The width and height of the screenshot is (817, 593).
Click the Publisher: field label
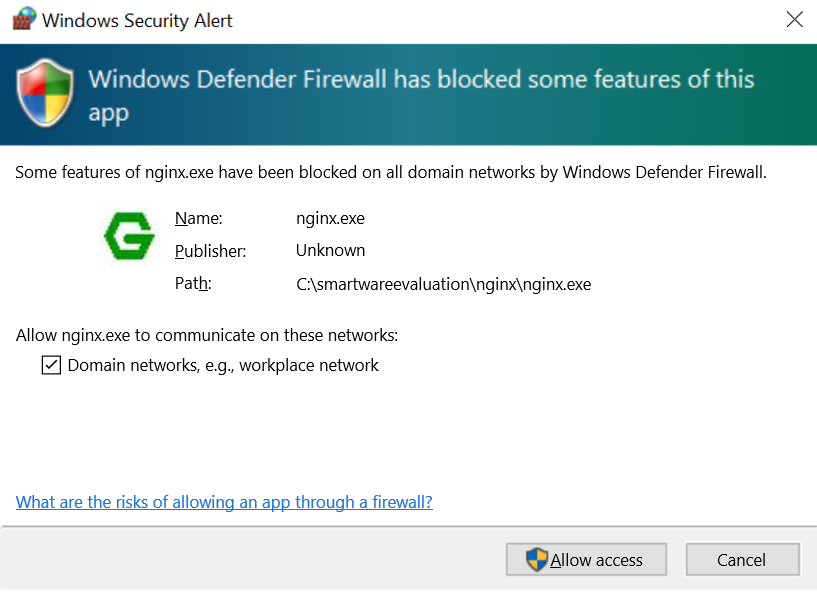click(210, 251)
